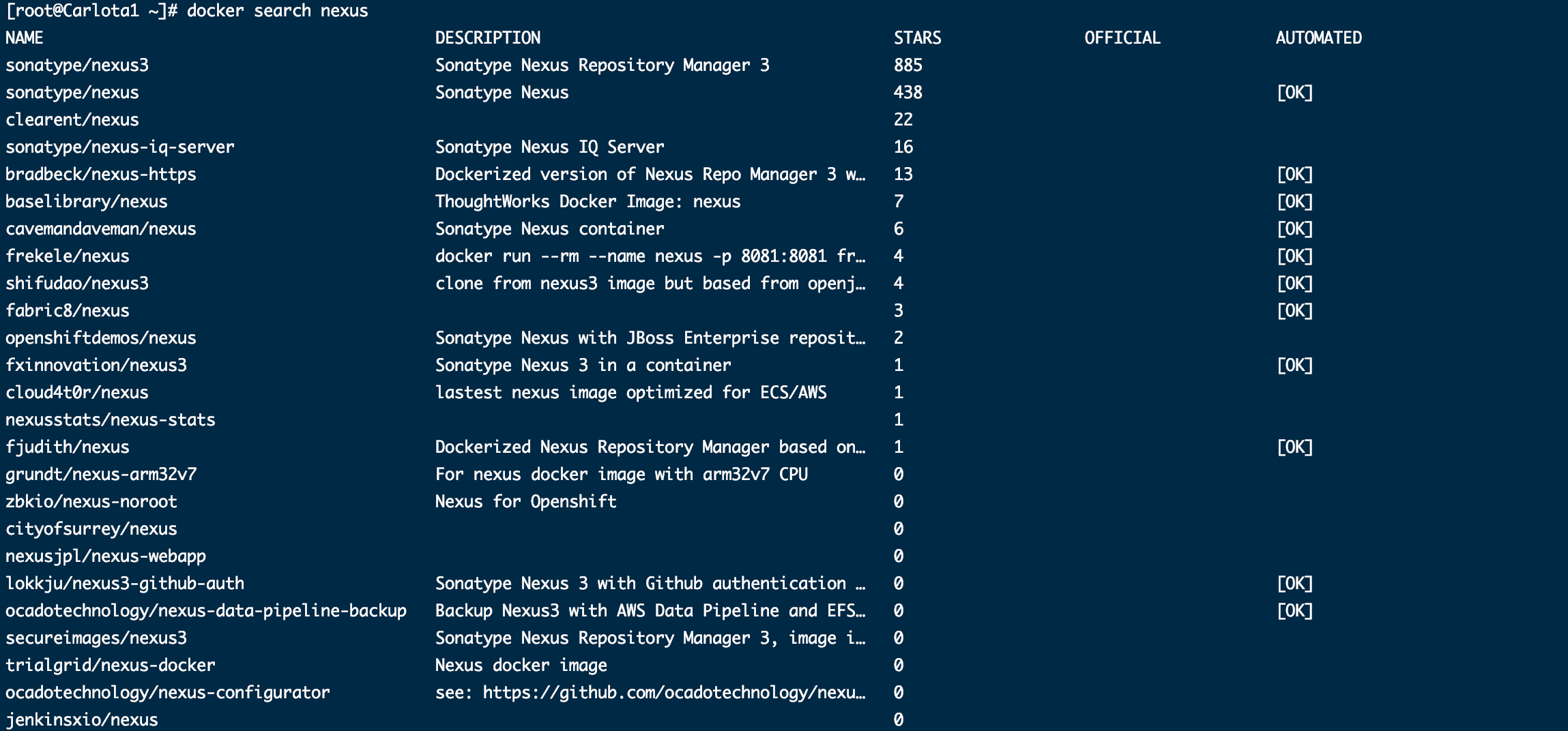This screenshot has height=731, width=1568.
Task: Select shifudao/nexus3 image name
Action: (77, 284)
